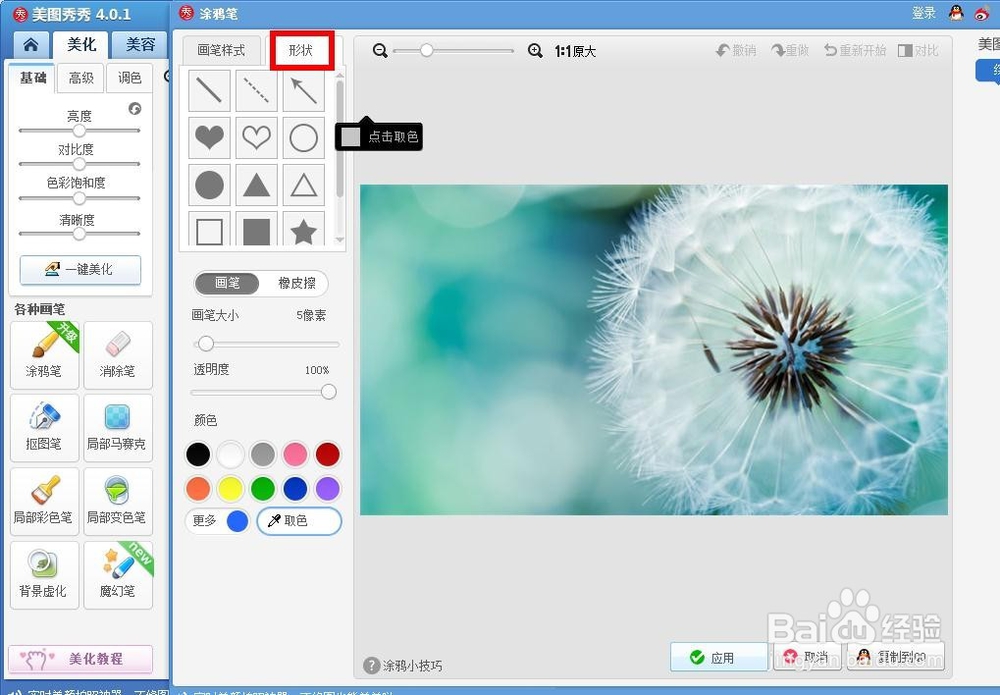Click the QQ penguin login icon
The image size is (1000, 695).
[x=956, y=13]
